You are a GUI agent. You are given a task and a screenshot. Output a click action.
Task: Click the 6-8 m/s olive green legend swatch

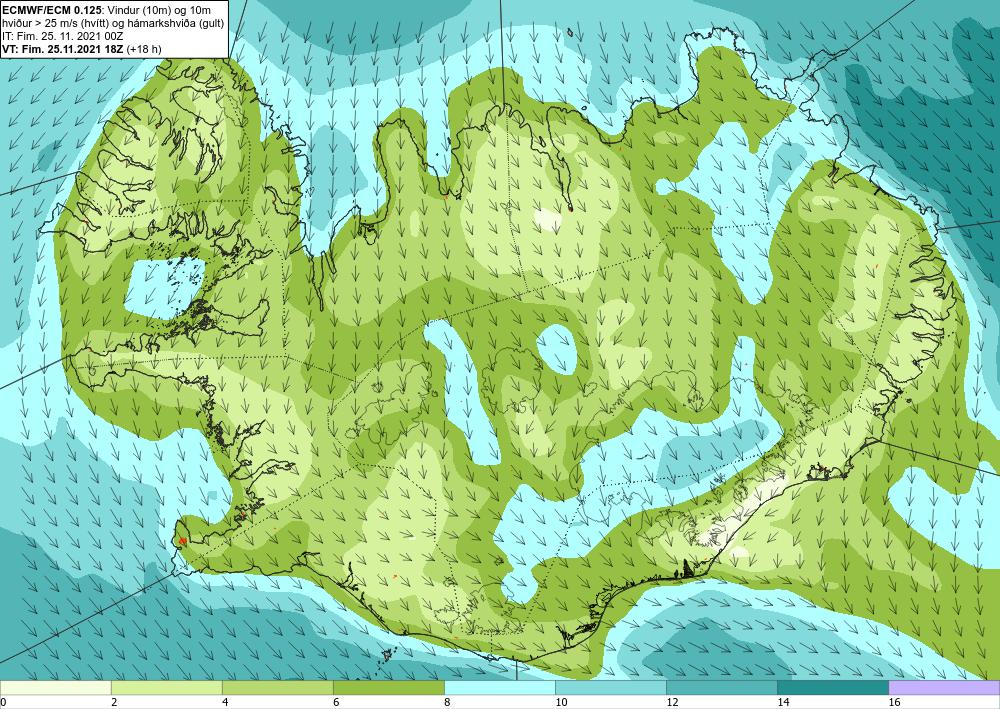point(388,688)
